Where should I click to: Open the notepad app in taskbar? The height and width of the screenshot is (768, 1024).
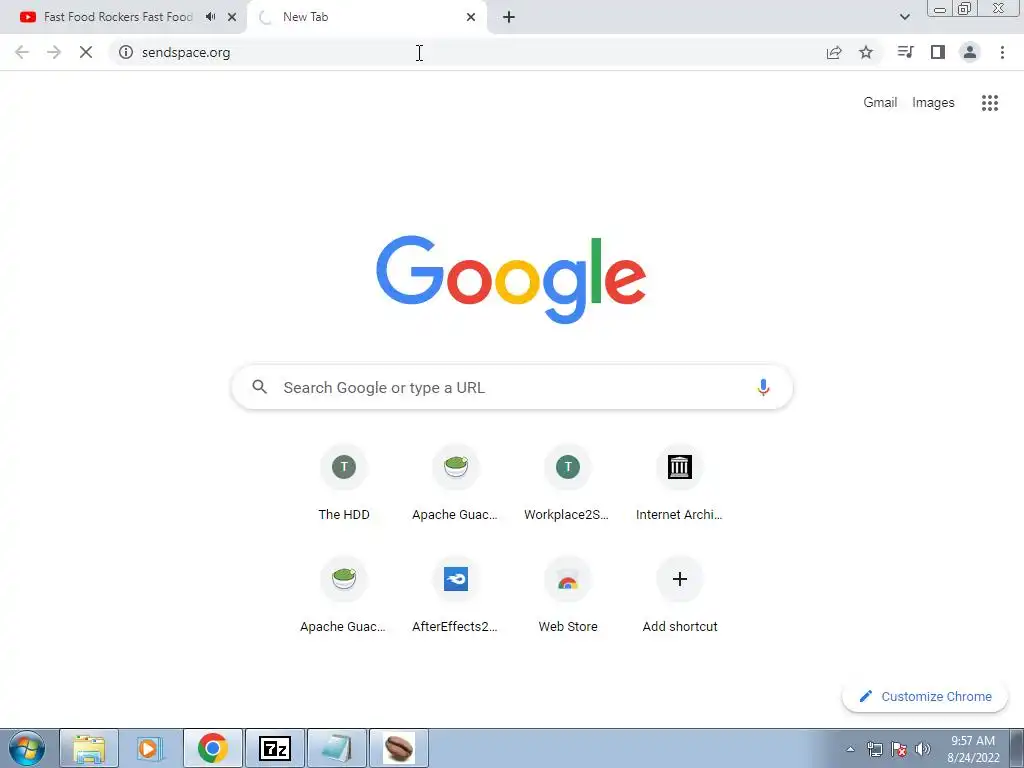coord(337,748)
